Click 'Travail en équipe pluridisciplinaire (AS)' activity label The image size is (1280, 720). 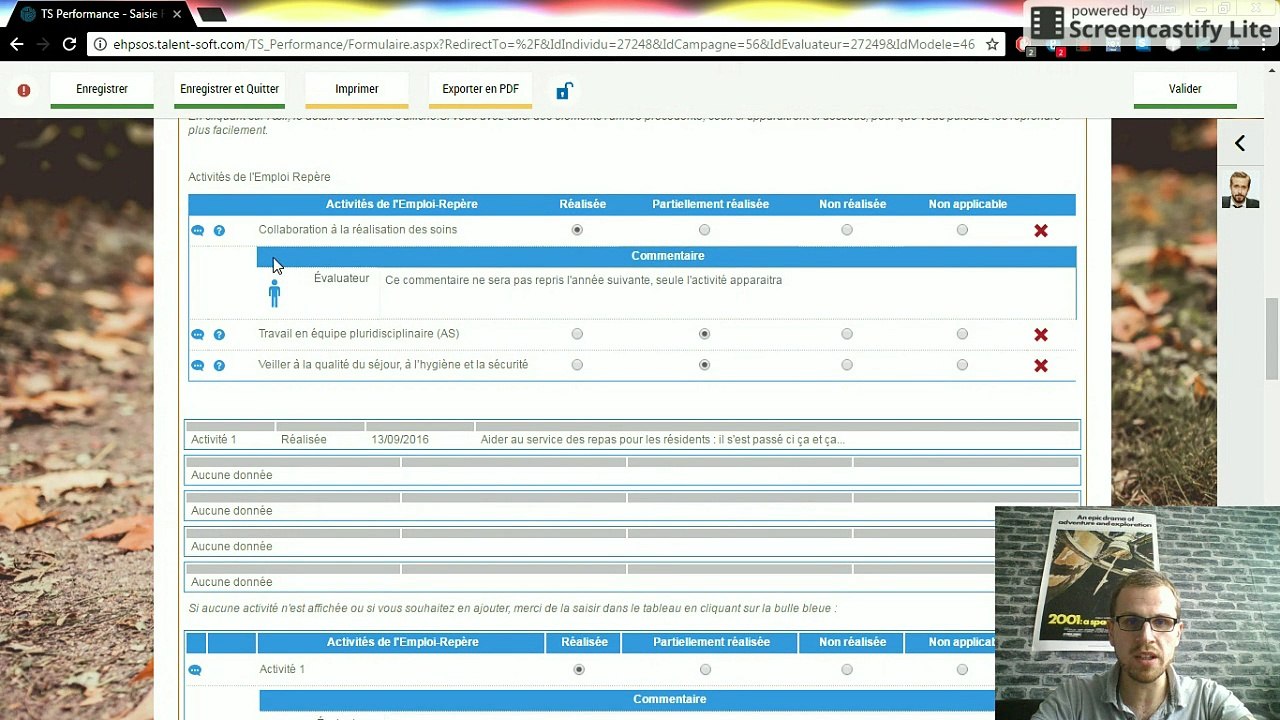[359, 334]
